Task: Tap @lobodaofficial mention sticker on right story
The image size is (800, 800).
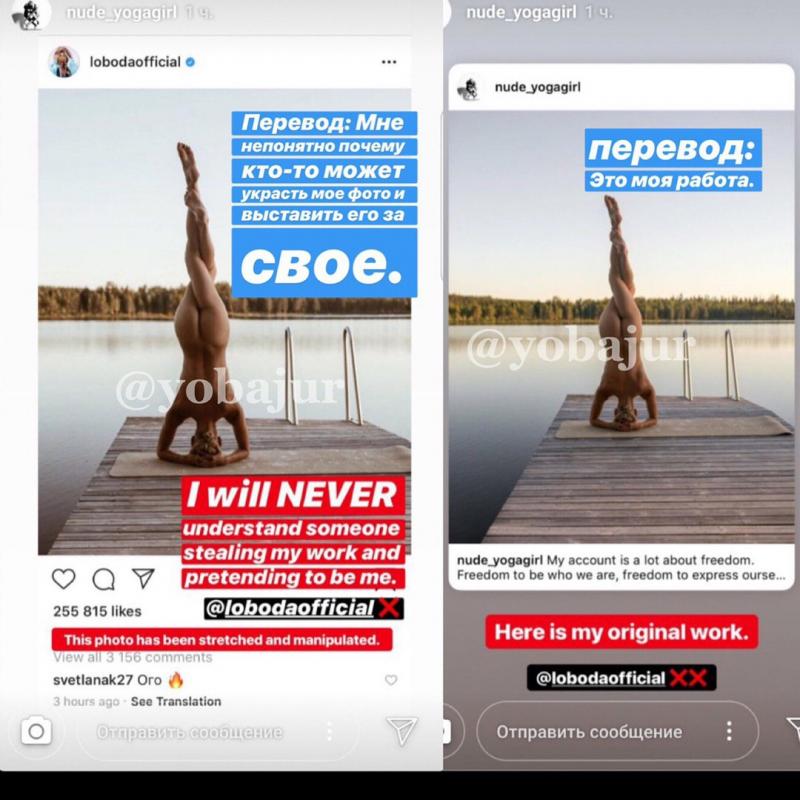Action: coord(621,678)
